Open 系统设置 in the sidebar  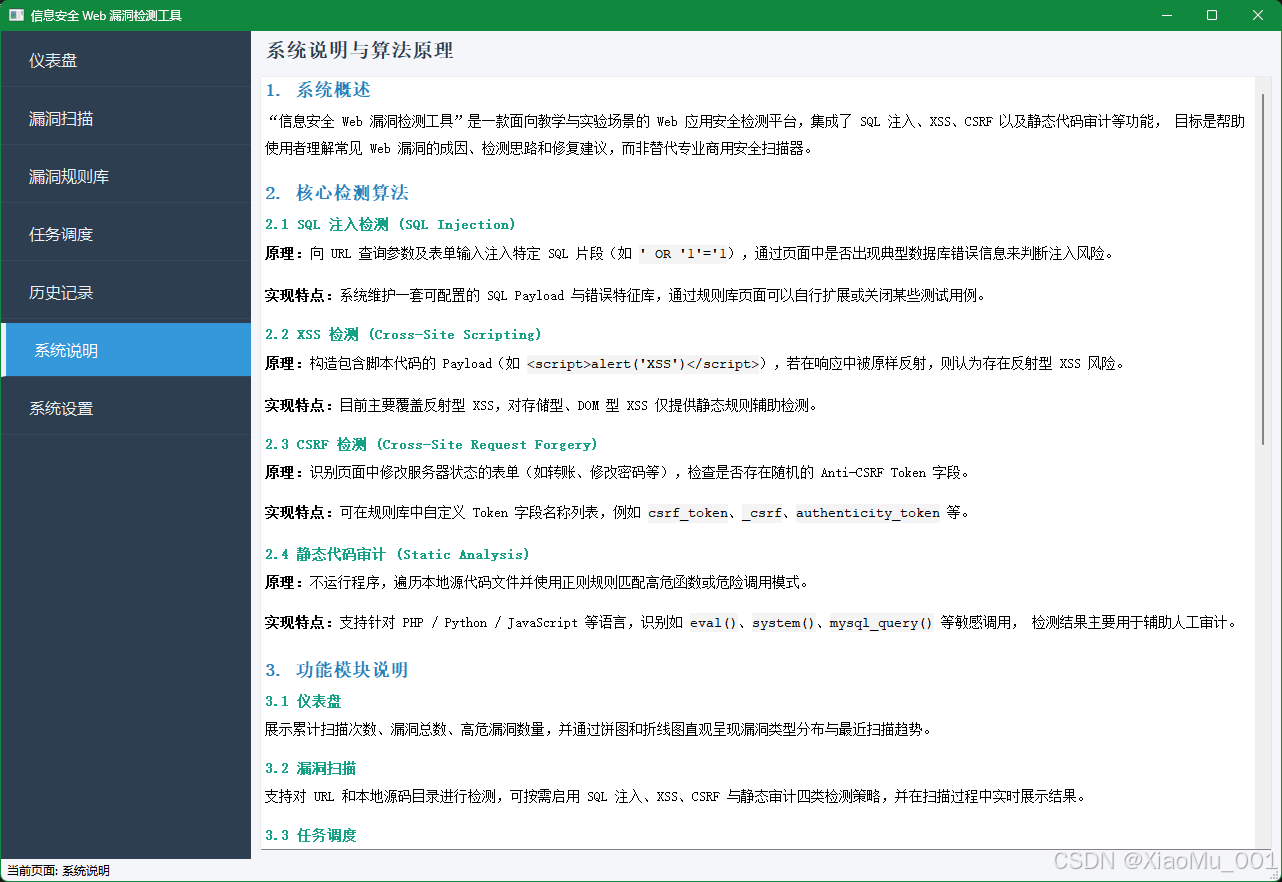[x=125, y=408]
